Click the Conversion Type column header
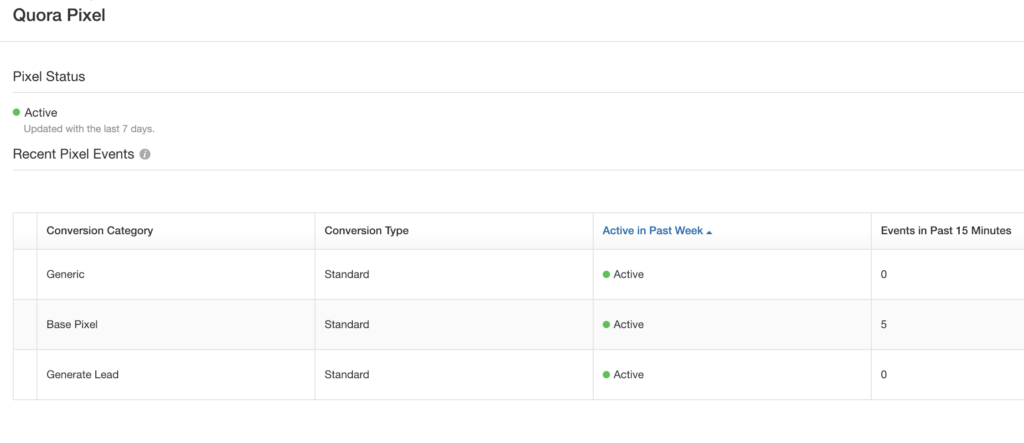This screenshot has width=1024, height=443. (x=366, y=231)
